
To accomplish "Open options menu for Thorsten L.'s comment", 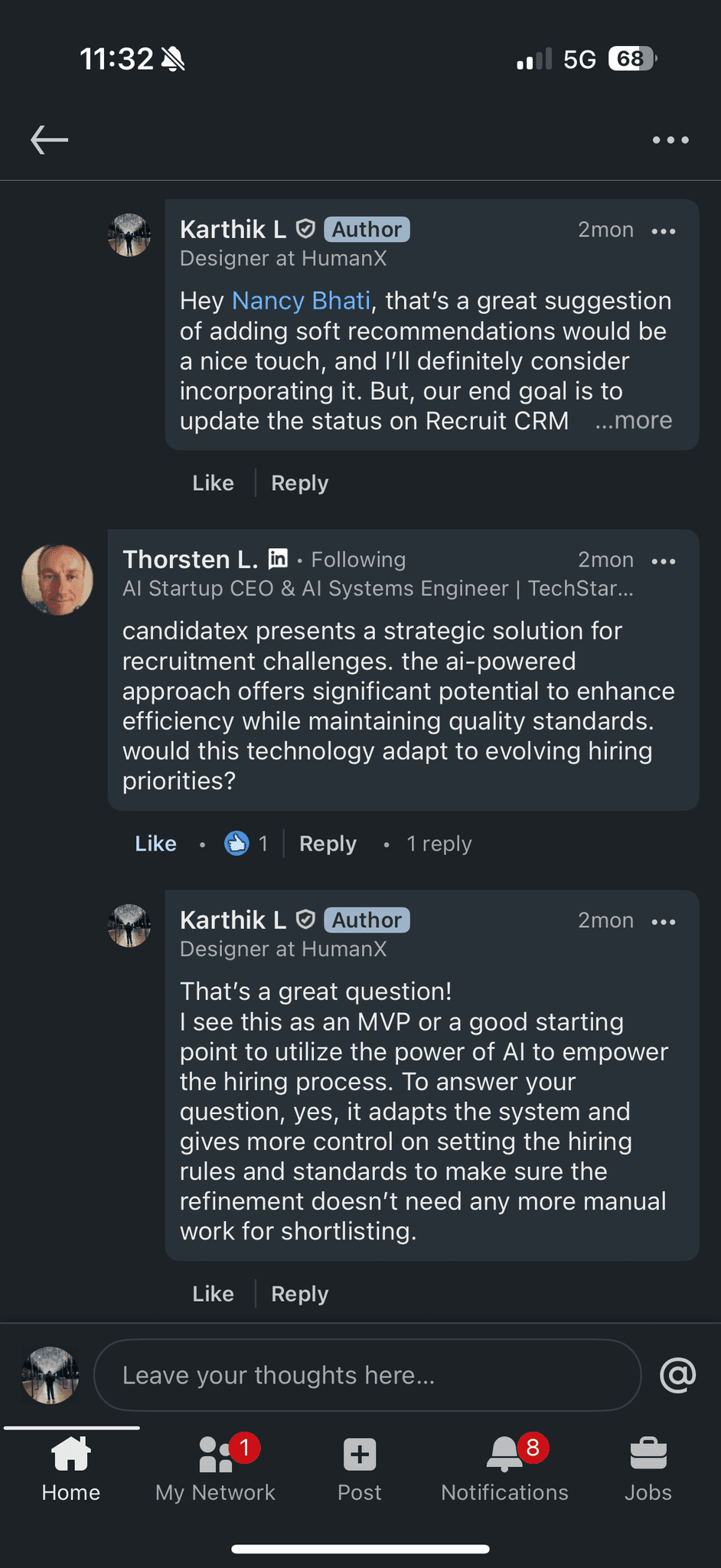I will click(663, 561).
